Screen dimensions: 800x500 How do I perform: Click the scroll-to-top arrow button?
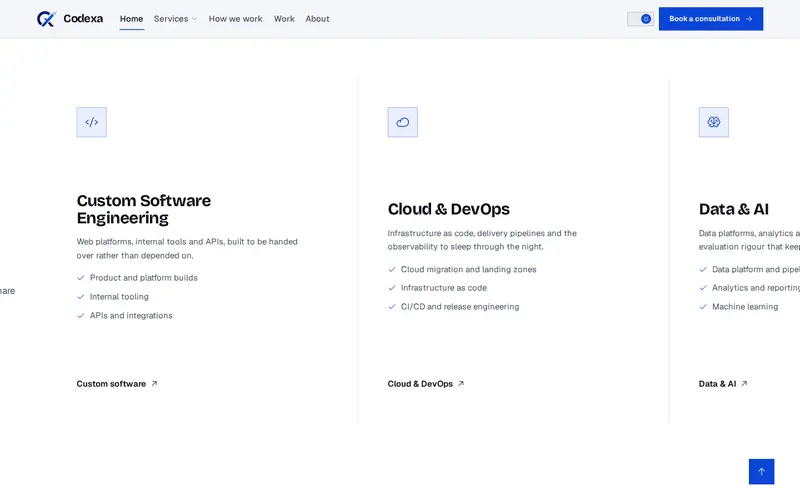pyautogui.click(x=761, y=471)
